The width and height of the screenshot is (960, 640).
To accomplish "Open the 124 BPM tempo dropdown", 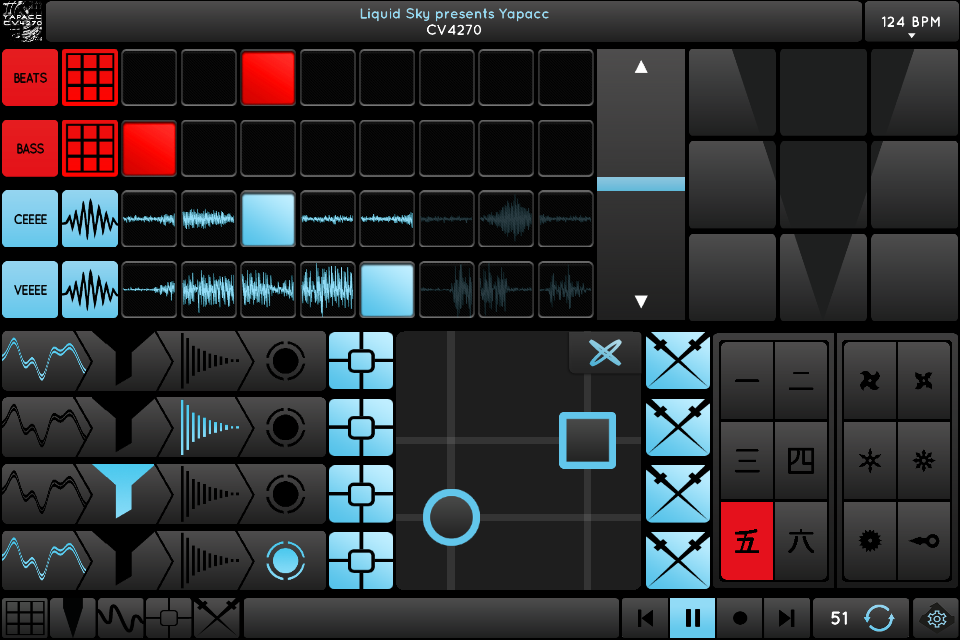I will (910, 23).
